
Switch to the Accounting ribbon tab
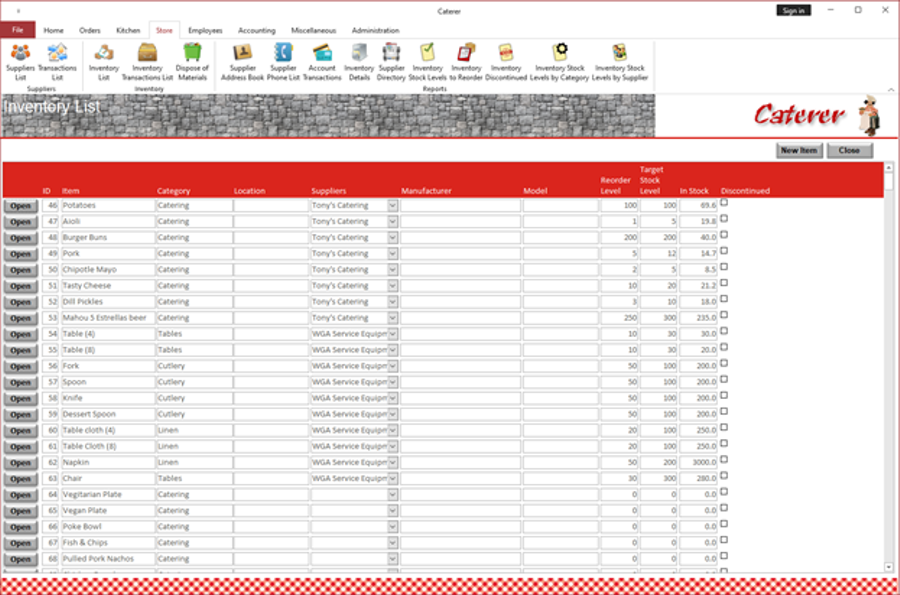click(257, 30)
